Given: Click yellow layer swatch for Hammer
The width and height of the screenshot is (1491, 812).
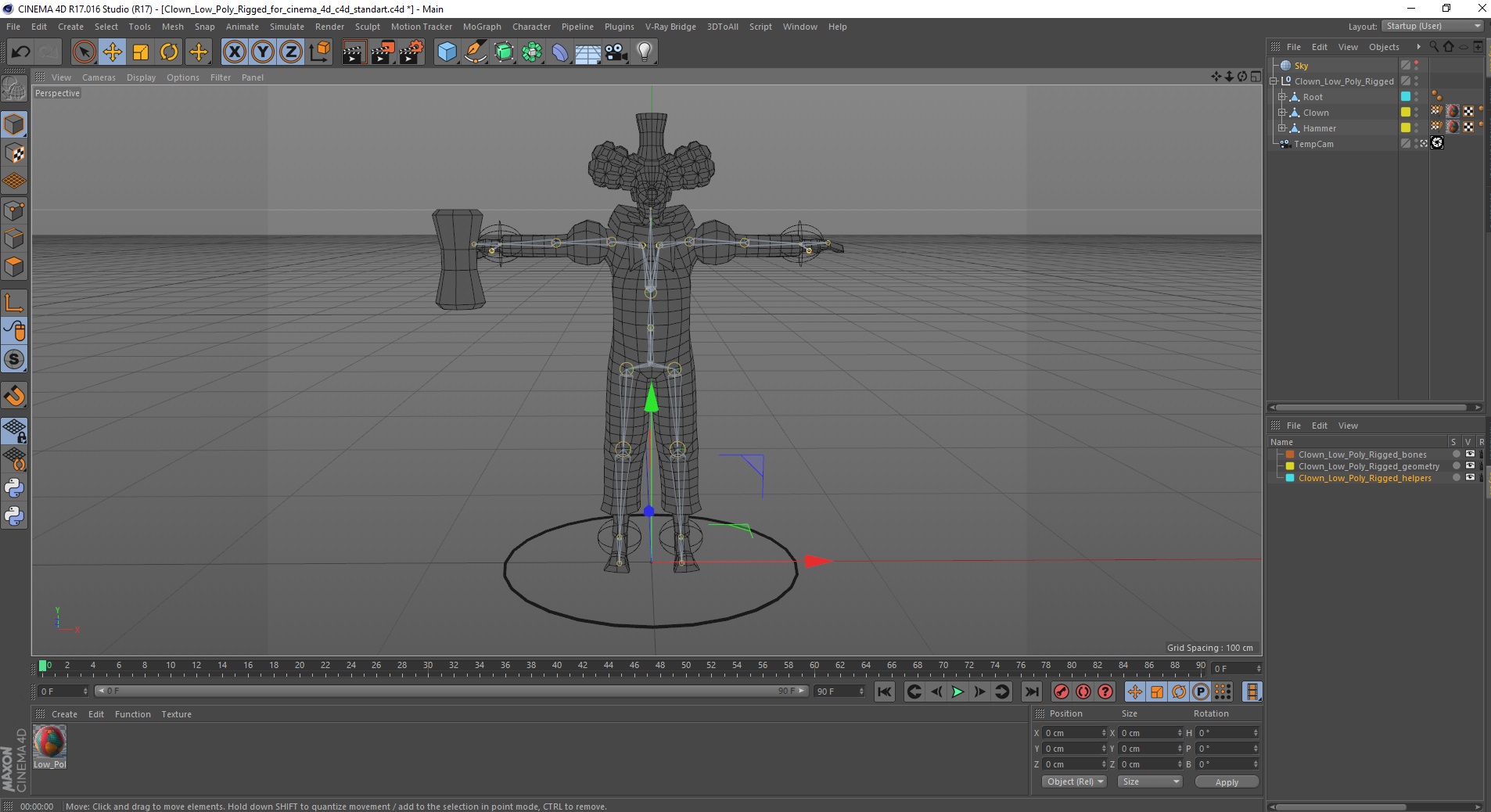Looking at the screenshot, I should click(x=1405, y=128).
